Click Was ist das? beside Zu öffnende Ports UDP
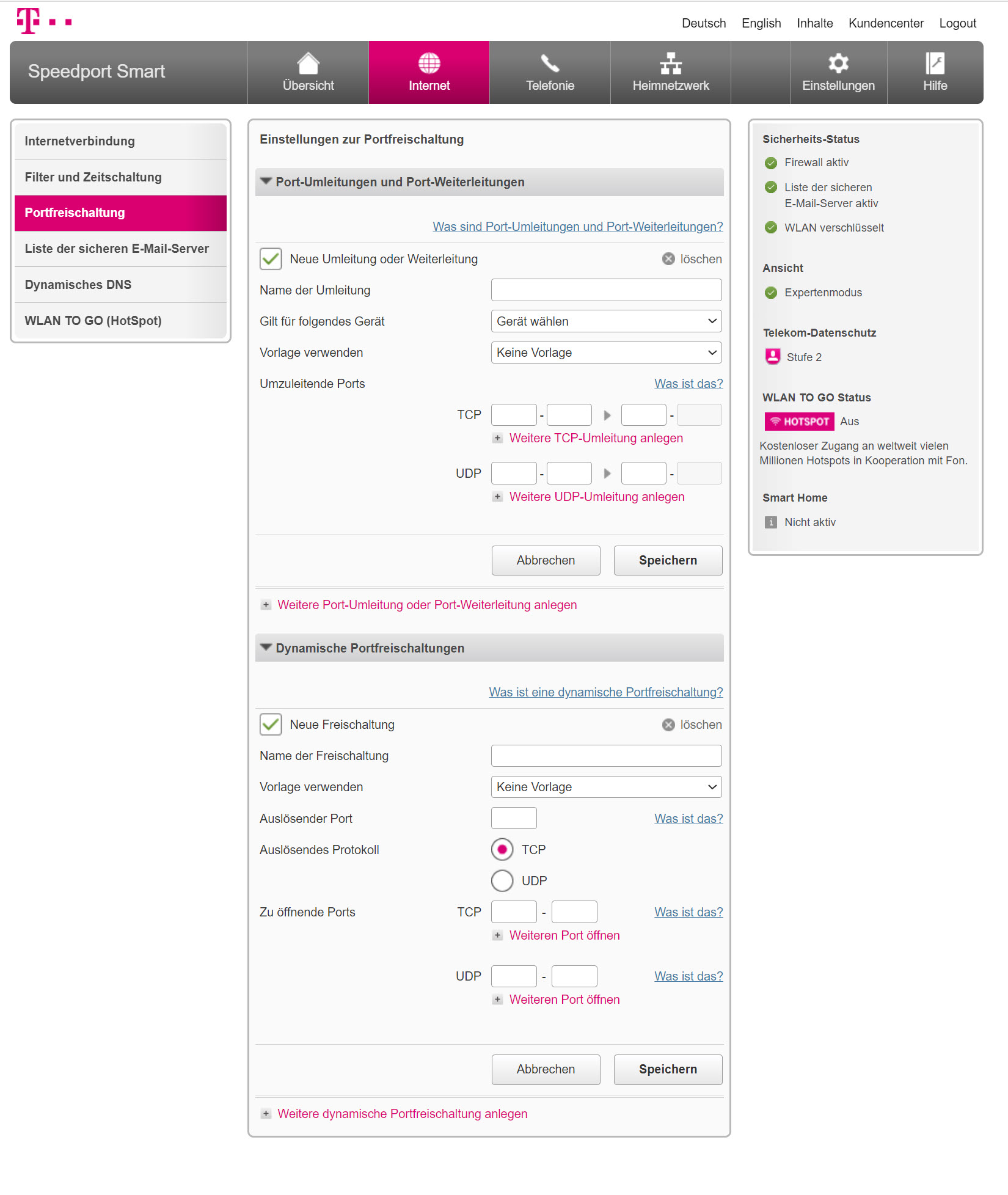The width and height of the screenshot is (1008, 1195). tap(688, 976)
